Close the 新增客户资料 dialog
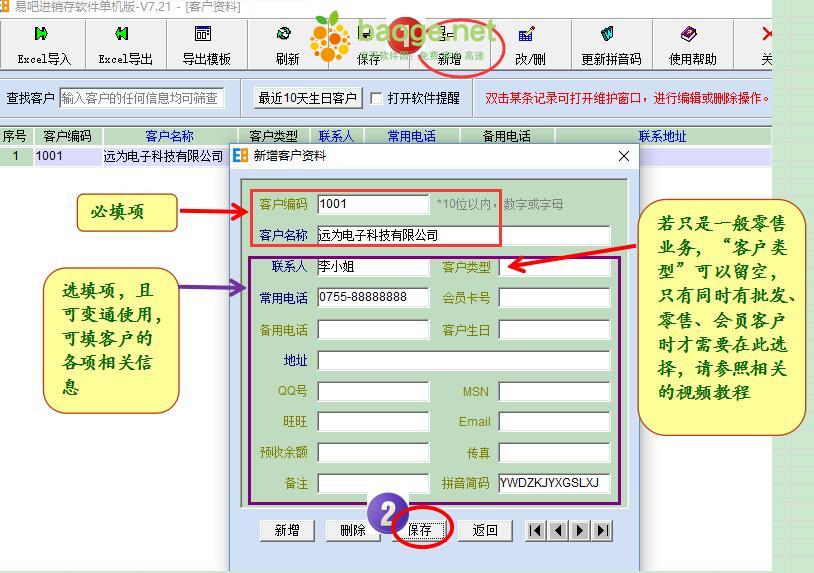 (x=624, y=156)
